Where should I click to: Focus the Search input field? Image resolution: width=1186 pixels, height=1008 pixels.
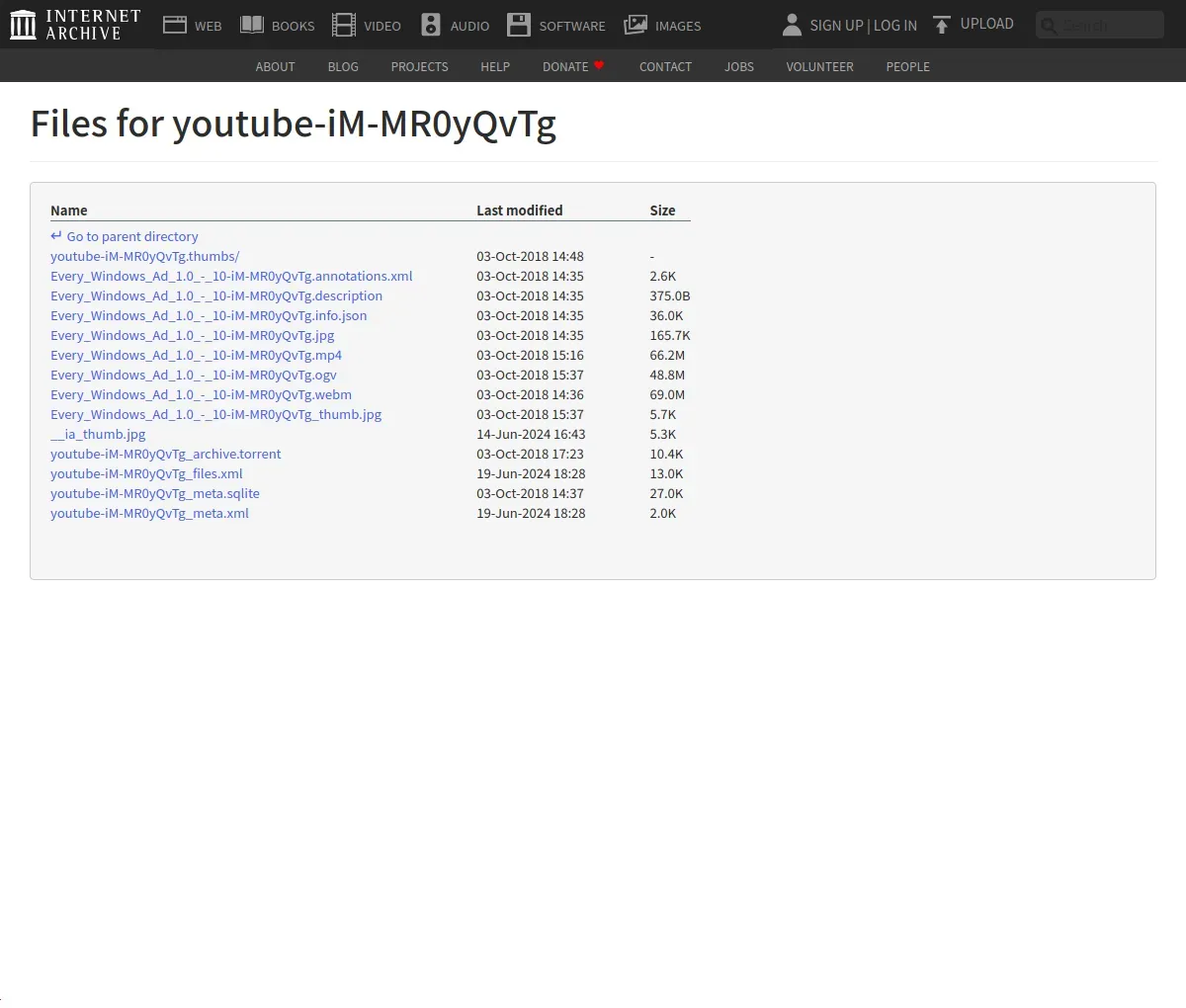click(x=1100, y=25)
